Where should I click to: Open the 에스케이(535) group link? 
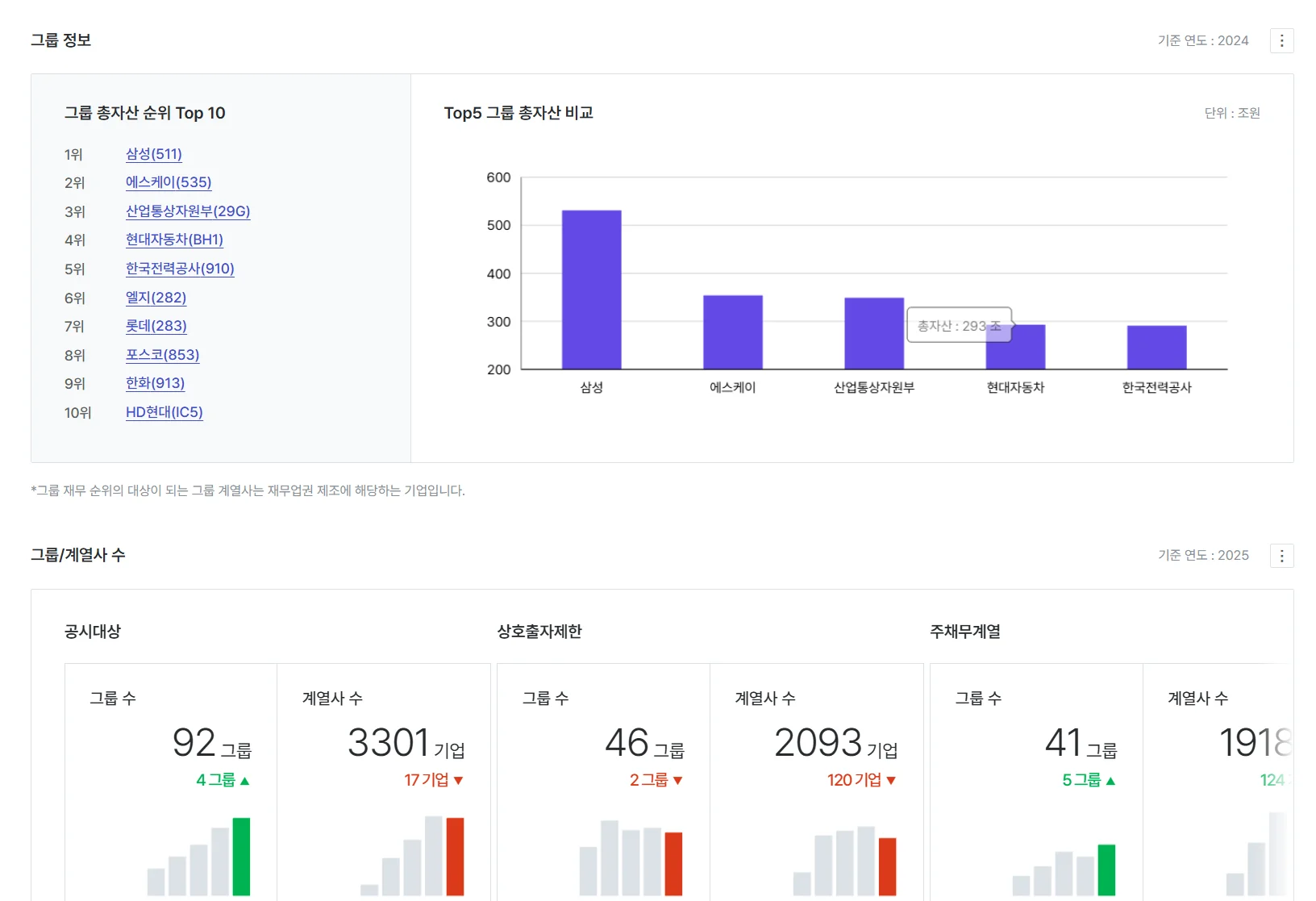(x=169, y=182)
